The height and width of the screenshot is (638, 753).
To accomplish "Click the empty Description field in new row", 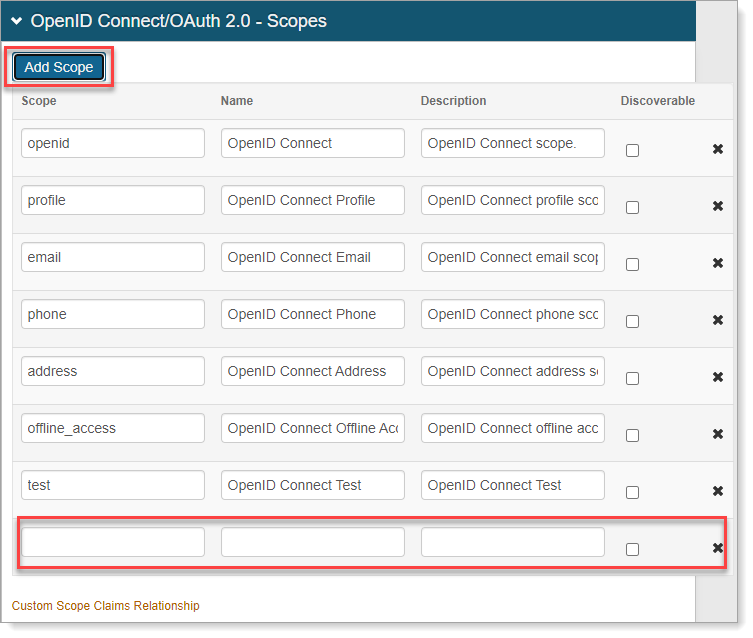I will (x=513, y=542).
